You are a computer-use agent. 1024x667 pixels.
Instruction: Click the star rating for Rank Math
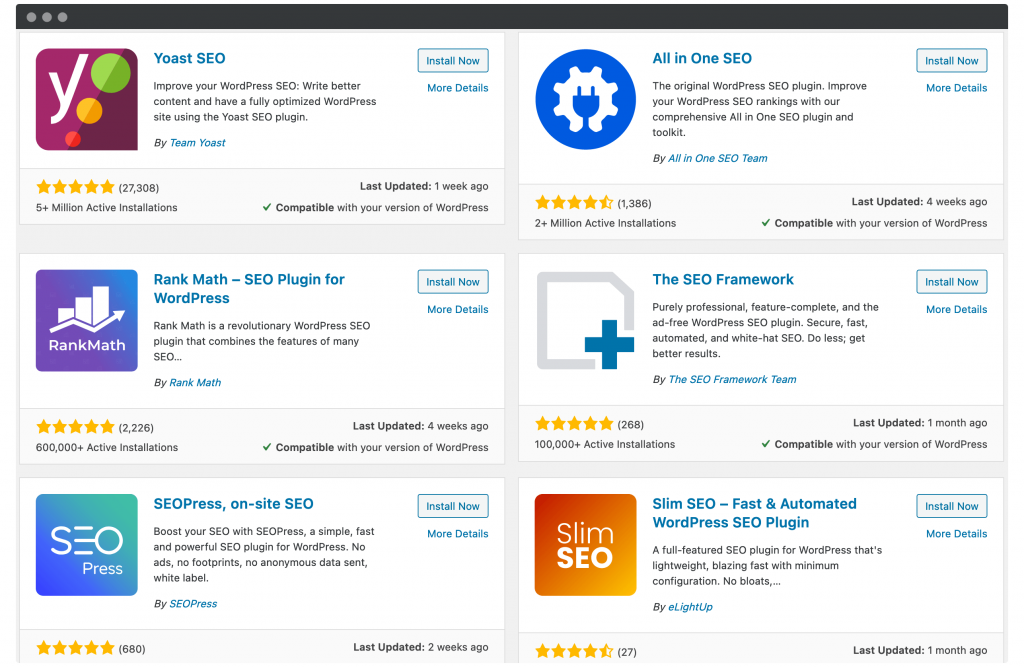tap(76, 427)
